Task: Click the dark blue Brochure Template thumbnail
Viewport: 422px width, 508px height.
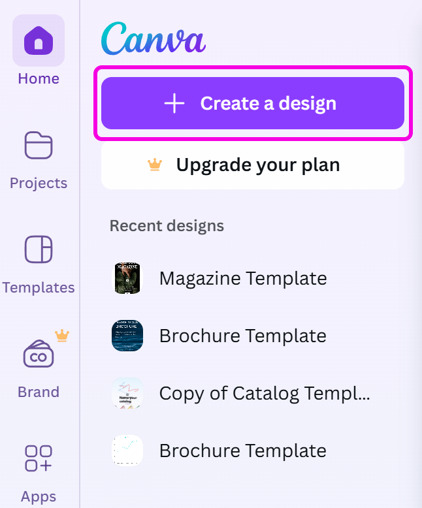Action: [x=127, y=336]
